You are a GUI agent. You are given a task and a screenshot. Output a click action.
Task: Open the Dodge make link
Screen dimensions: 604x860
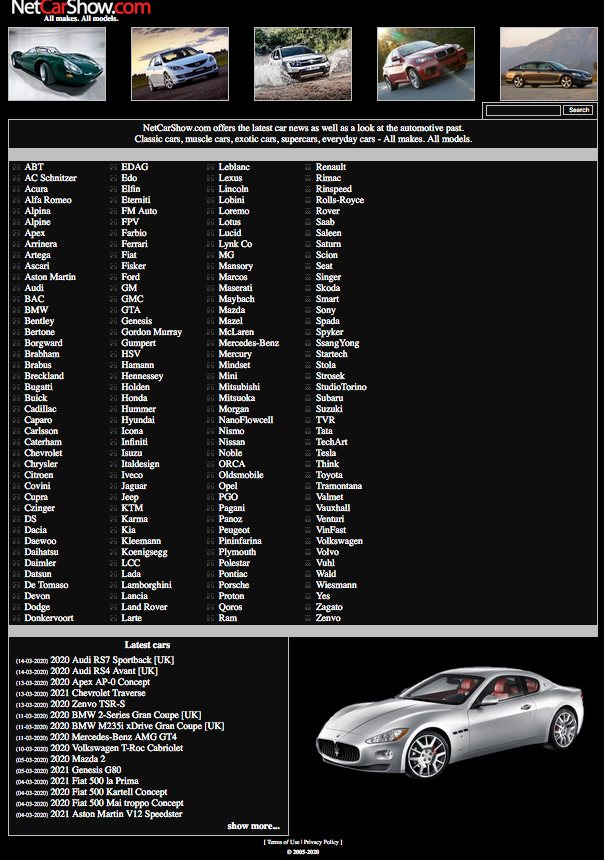[x=37, y=607]
